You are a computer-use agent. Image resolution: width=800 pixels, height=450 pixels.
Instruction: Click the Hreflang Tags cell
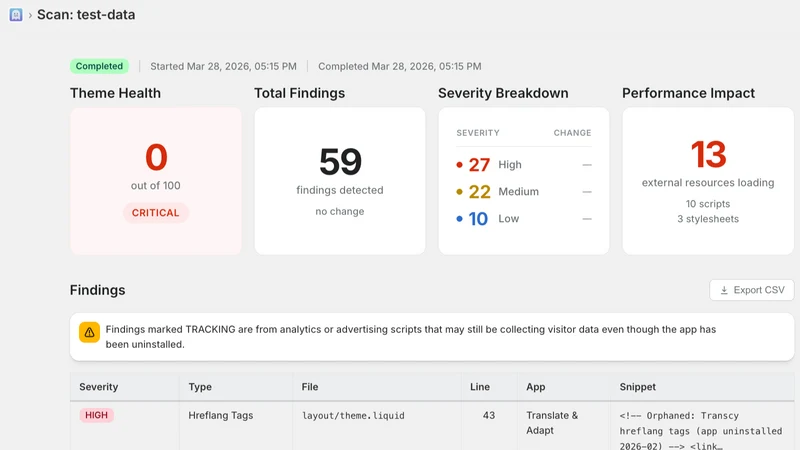(220, 415)
